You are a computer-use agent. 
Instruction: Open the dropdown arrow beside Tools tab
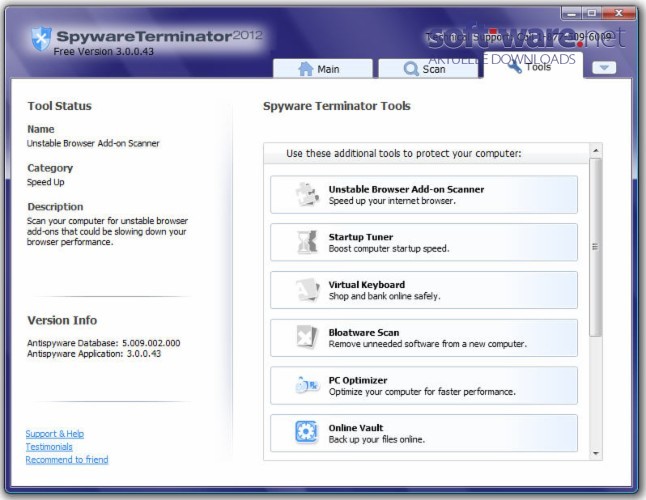tap(604, 68)
